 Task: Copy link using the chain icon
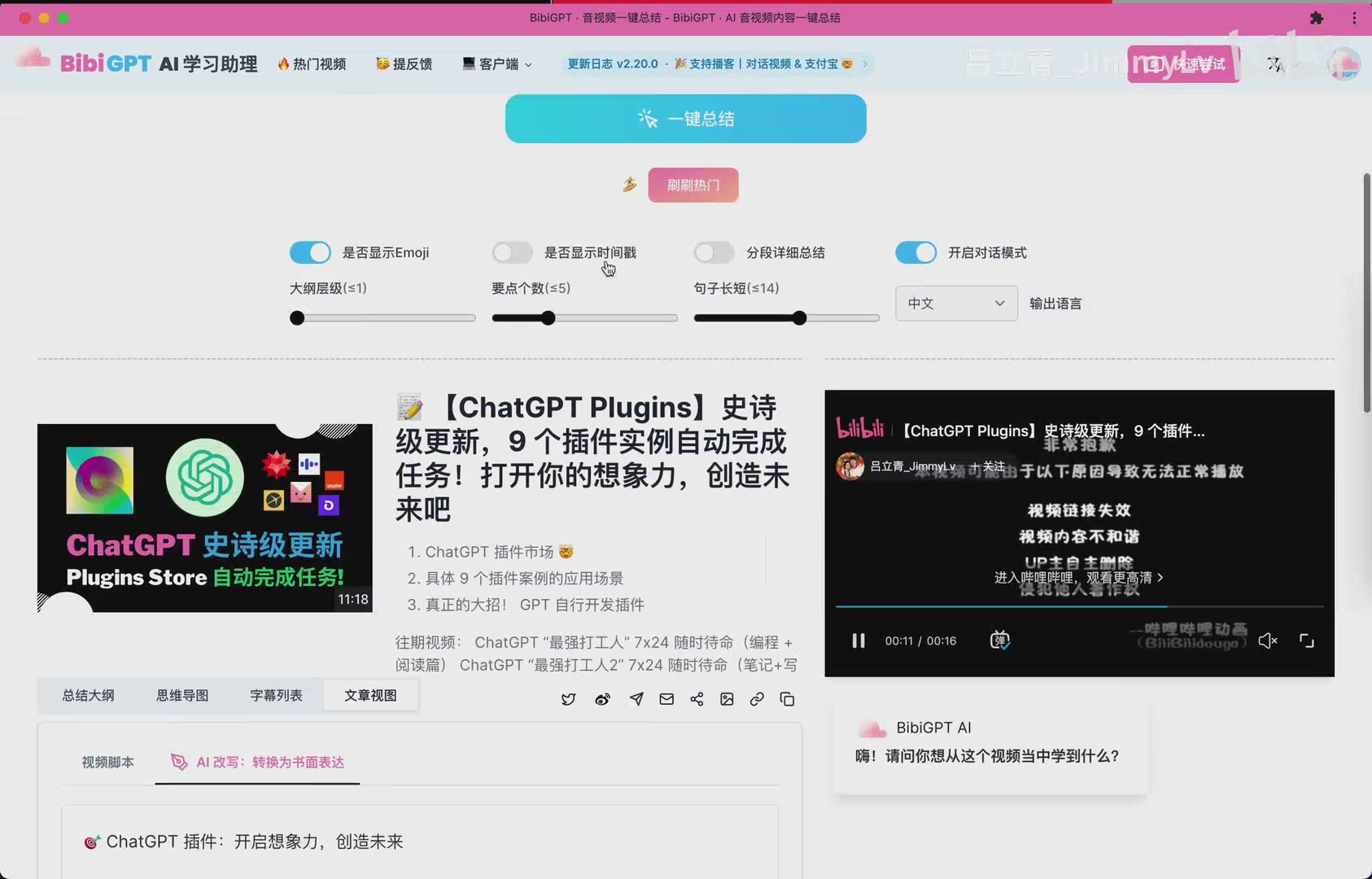point(757,699)
